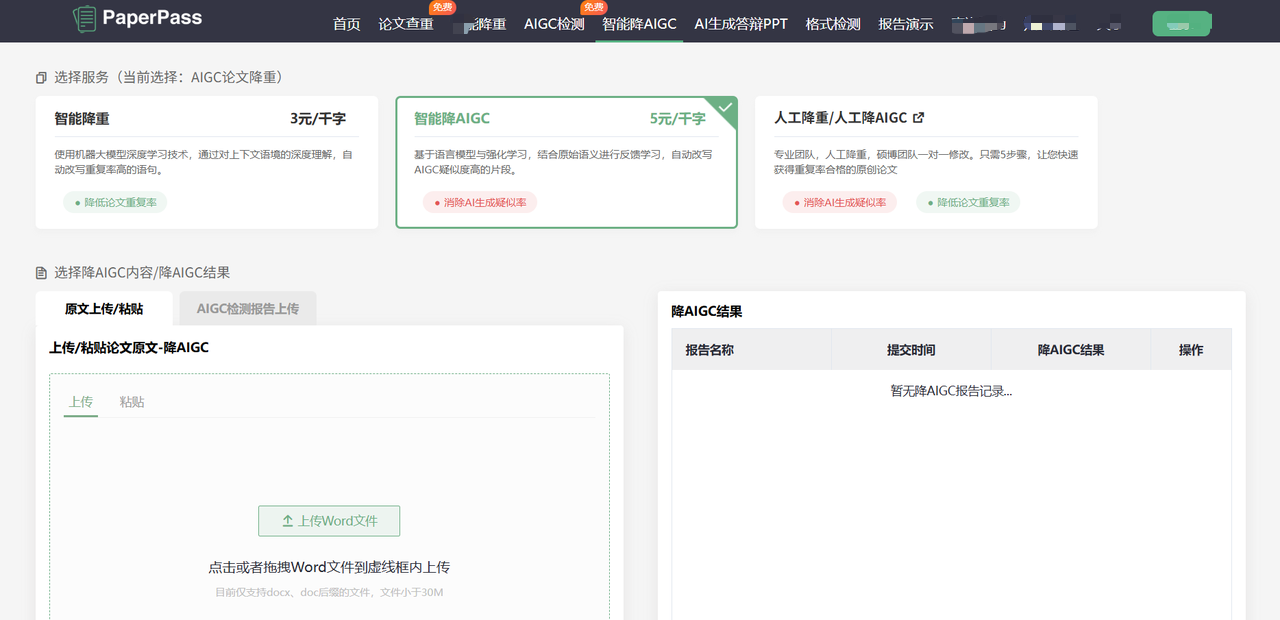Click the 3元/千字 price text
Screen dimensions: 1280x620
(318, 118)
